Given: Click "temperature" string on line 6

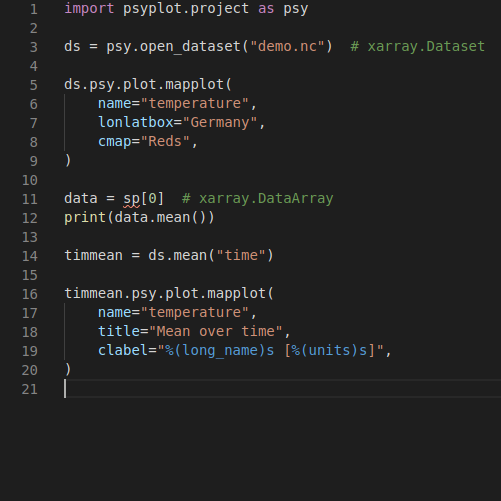Looking at the screenshot, I should 195,103.
